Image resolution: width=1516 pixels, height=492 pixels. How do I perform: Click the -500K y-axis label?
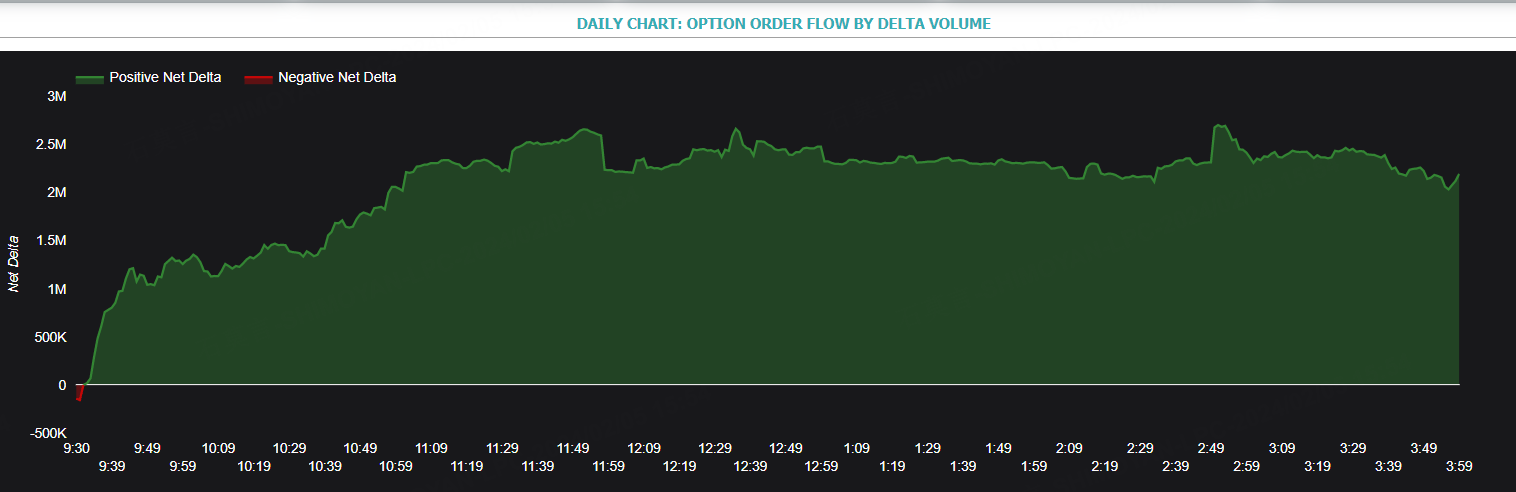click(x=48, y=433)
